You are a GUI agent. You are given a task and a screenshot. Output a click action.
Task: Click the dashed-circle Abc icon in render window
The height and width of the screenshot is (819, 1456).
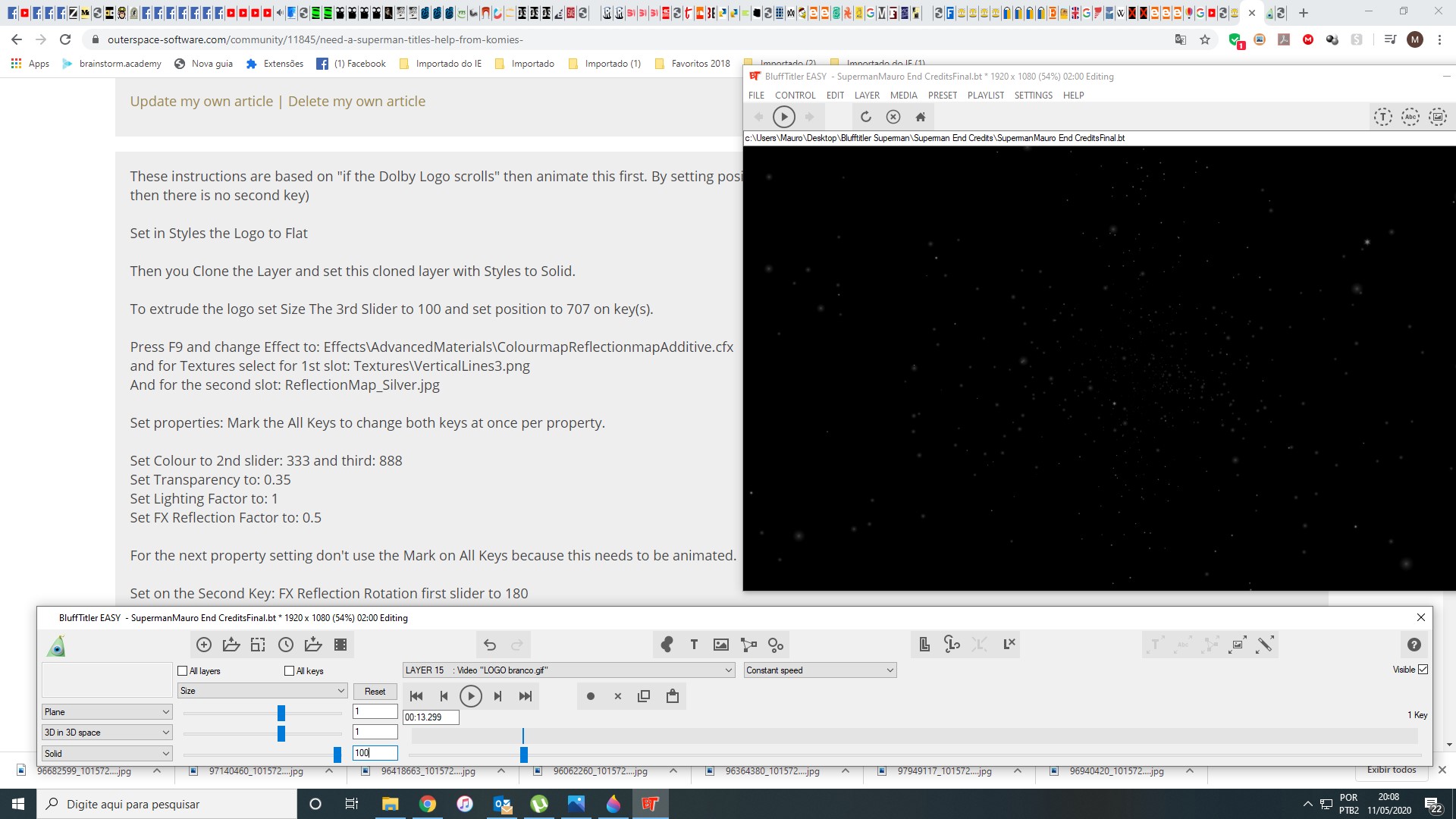[1410, 117]
